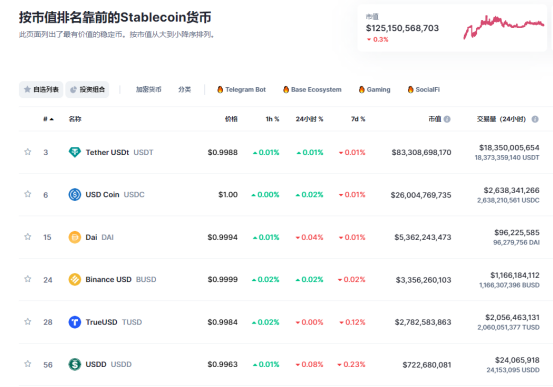Open the 投资组合 portfolio button
Viewport: 553px width, 387px height.
point(87,89)
